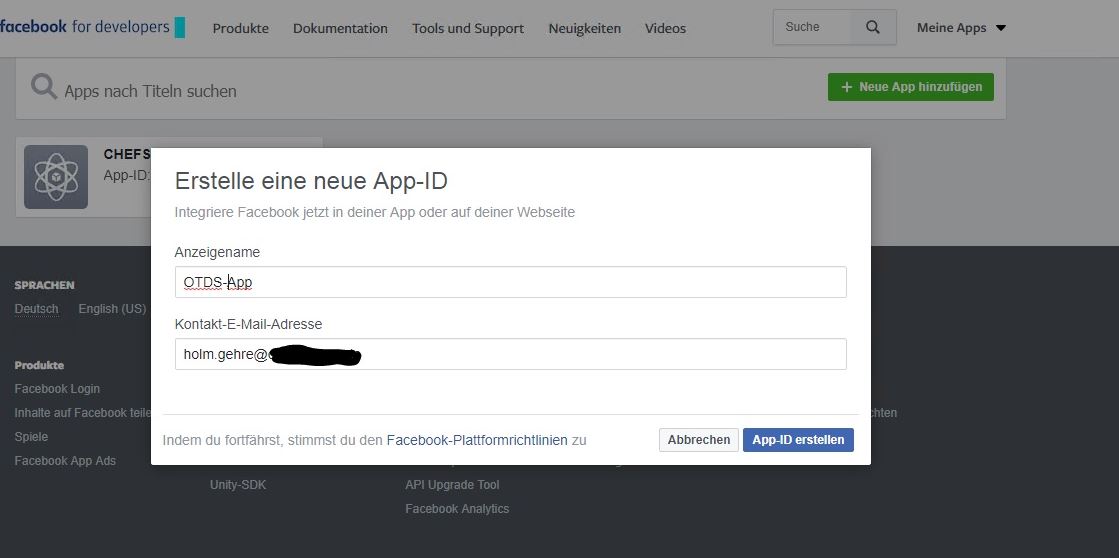
Task: Open the Videos menu item
Action: (665, 29)
